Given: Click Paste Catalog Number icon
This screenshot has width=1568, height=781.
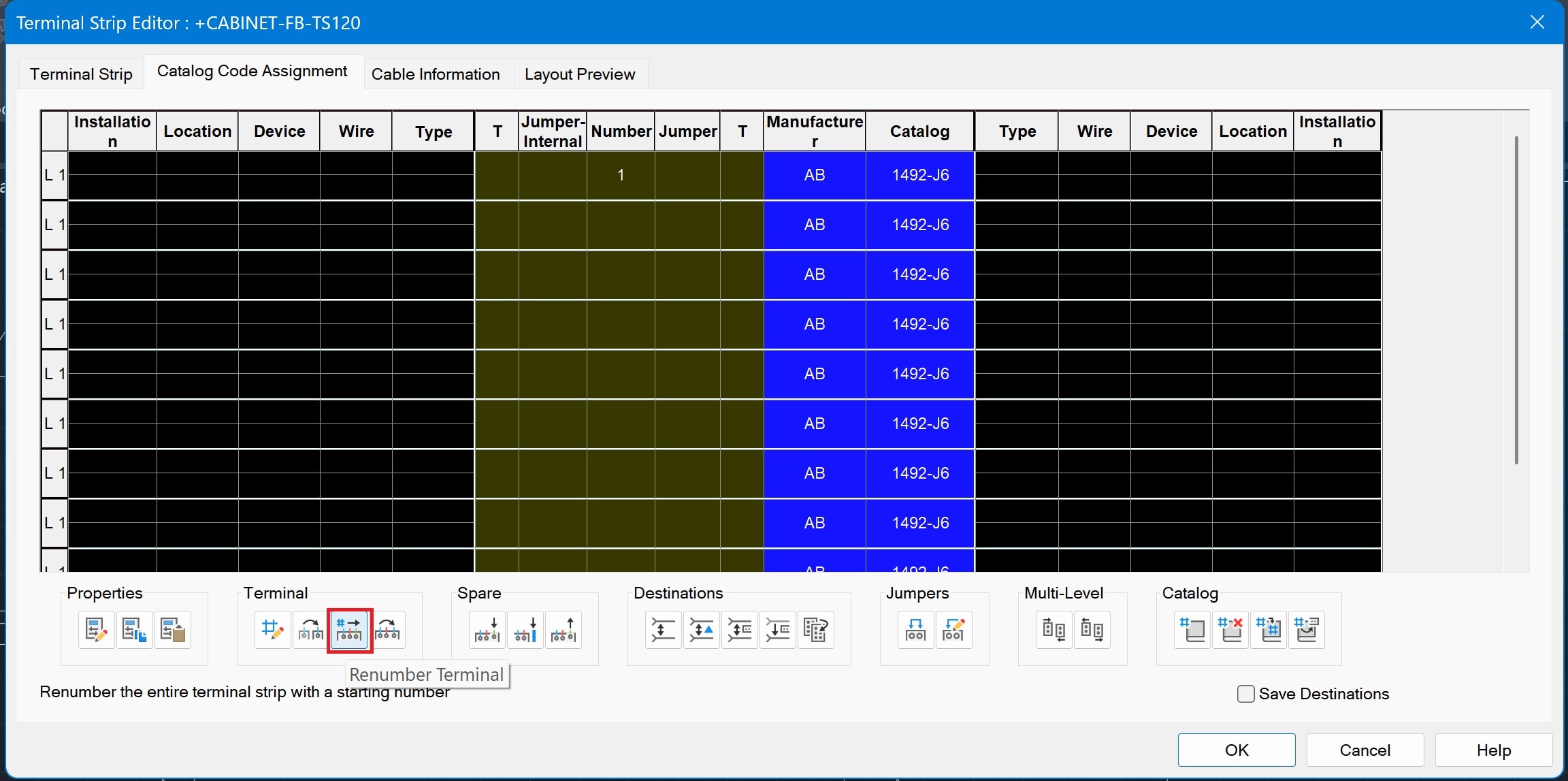Looking at the screenshot, I should point(1307,630).
